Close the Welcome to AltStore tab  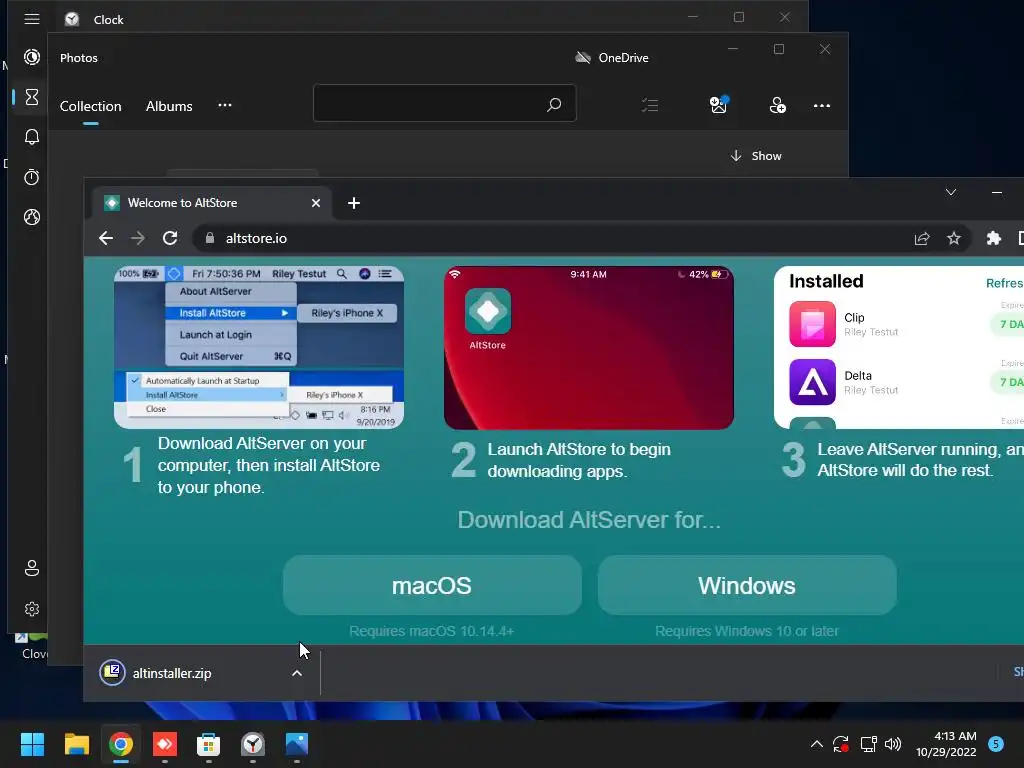(316, 203)
